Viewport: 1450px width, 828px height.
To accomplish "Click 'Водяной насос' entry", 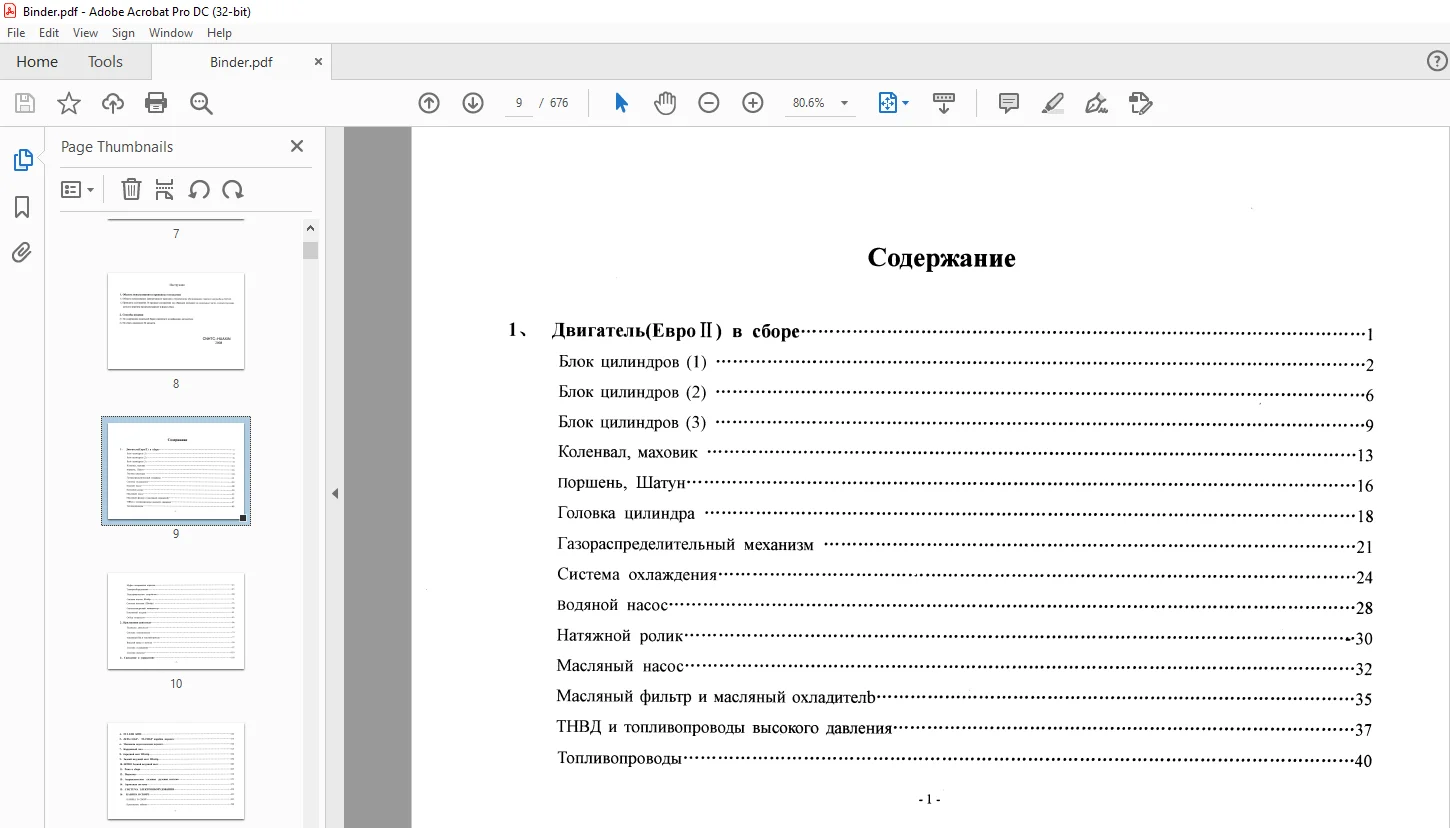I will (612, 606).
